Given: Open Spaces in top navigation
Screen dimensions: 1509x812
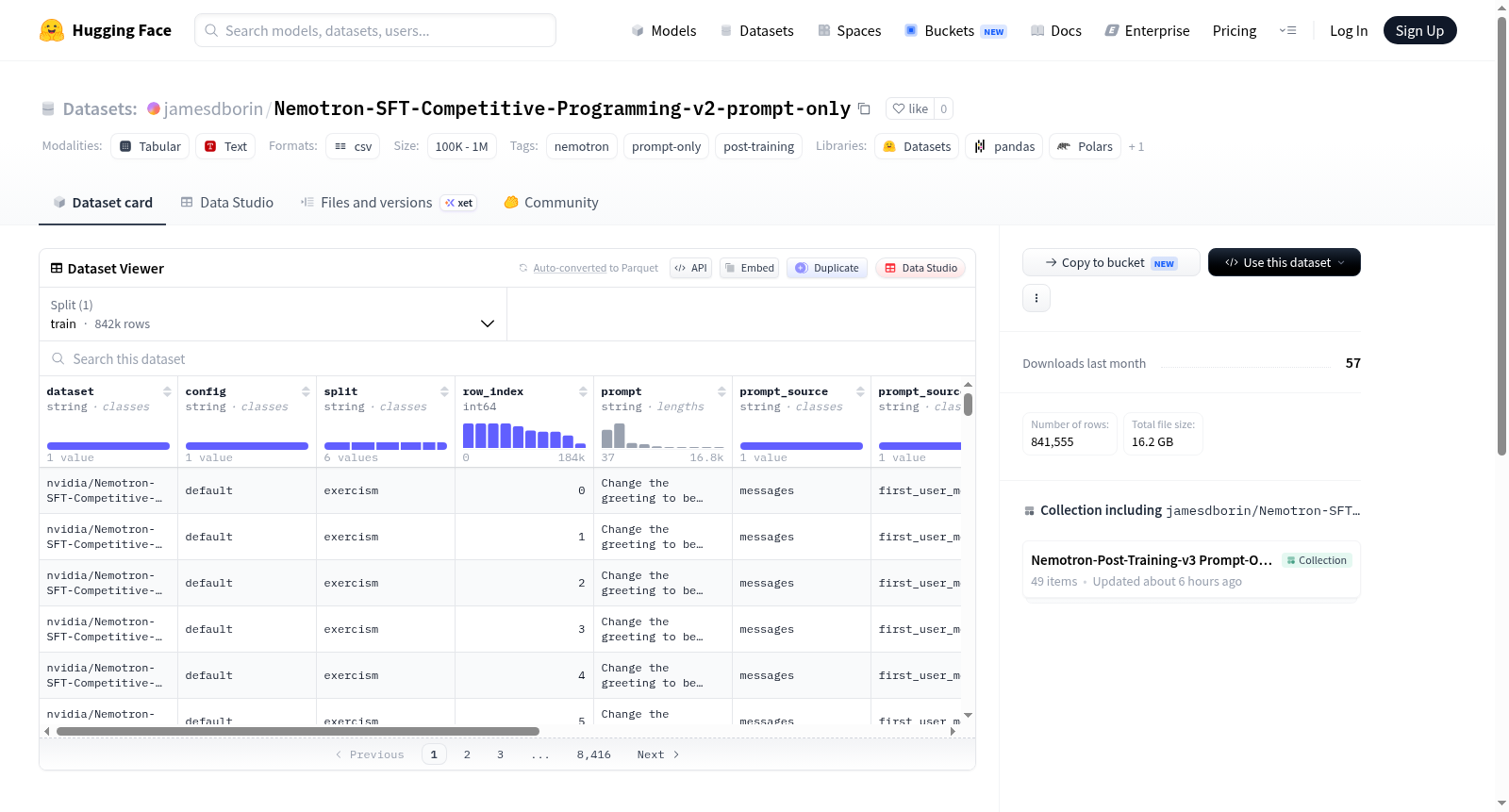Looking at the screenshot, I should click(x=849, y=30).
